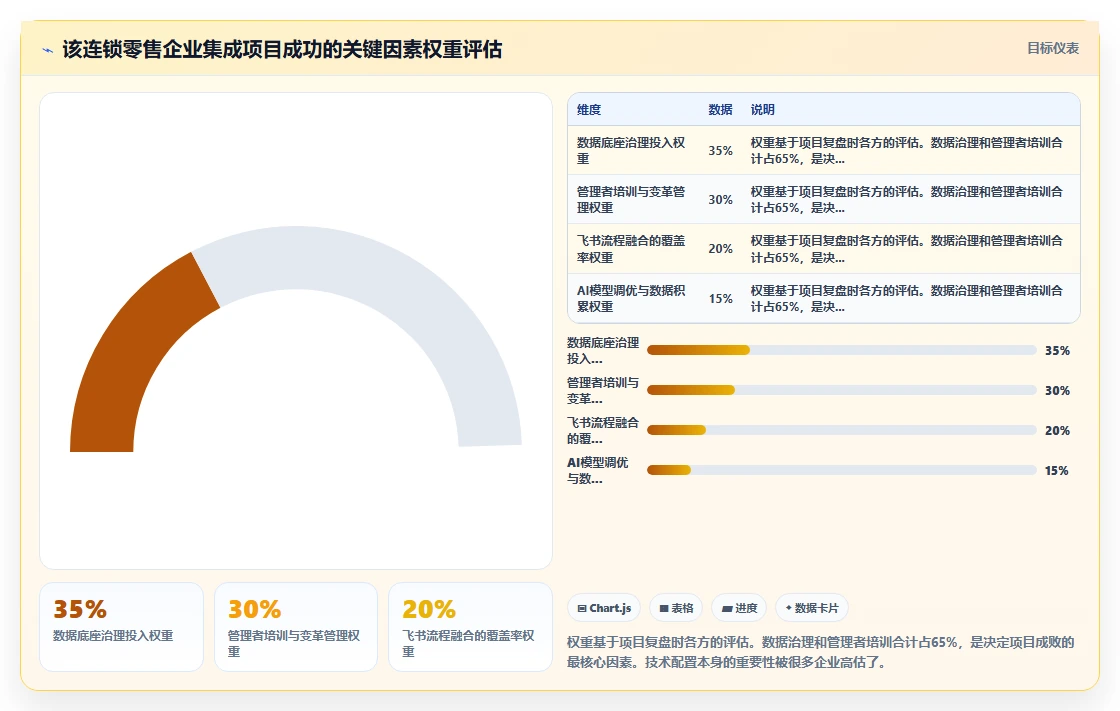Image resolution: width=1120 pixels, height=711 pixels.
Task: Click the 30% value in the table
Action: pyautogui.click(x=720, y=200)
